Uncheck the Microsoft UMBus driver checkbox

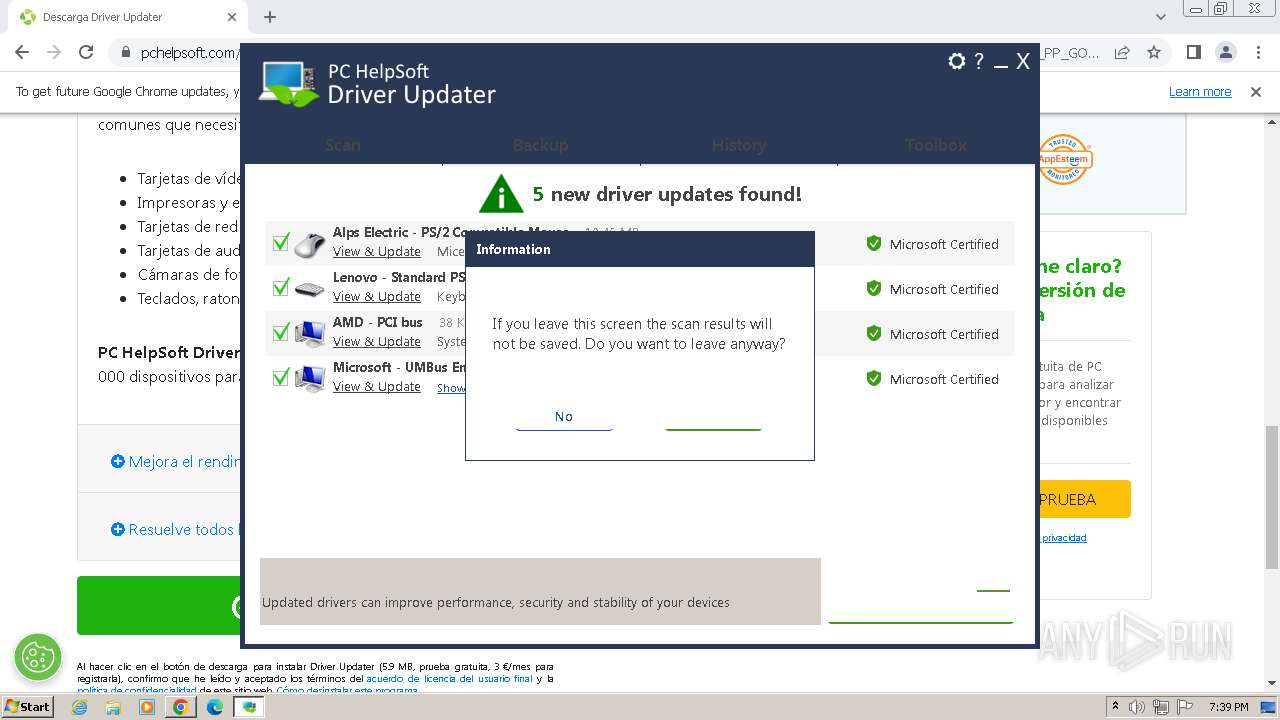[x=281, y=377]
